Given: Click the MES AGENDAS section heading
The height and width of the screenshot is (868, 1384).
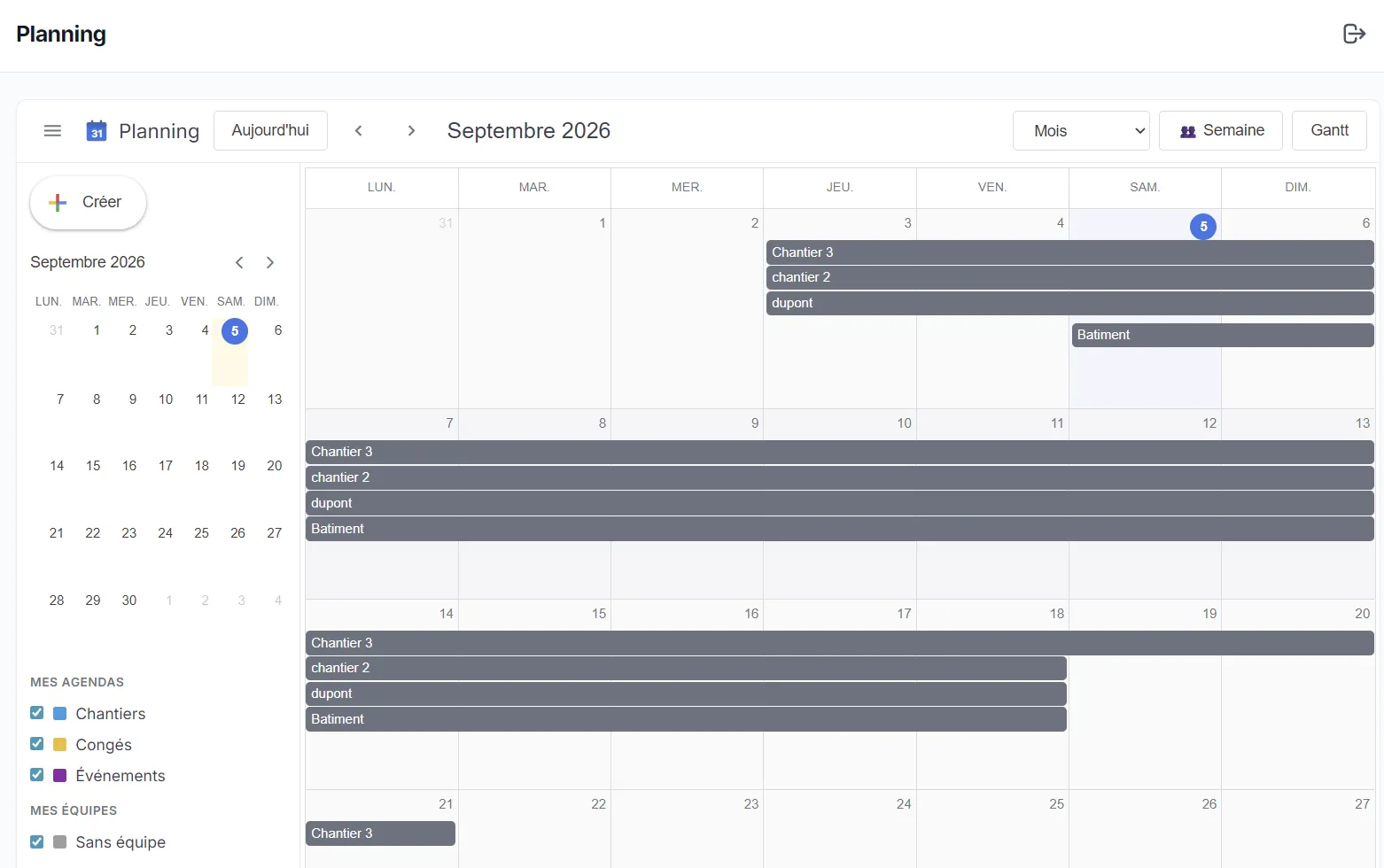Looking at the screenshot, I should [77, 682].
